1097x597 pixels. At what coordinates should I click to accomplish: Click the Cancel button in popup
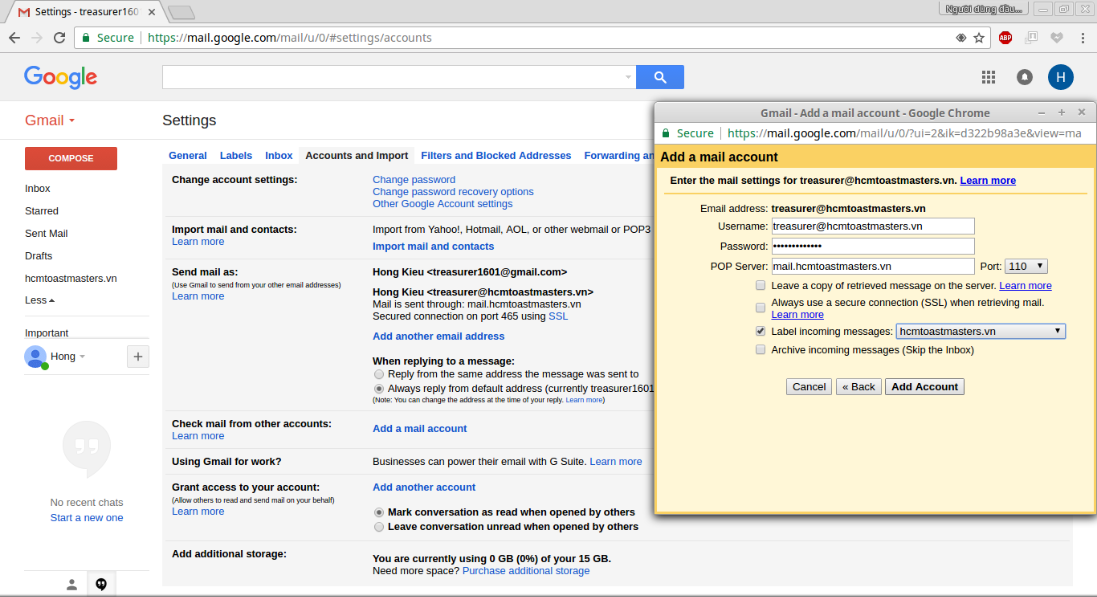[x=809, y=386]
